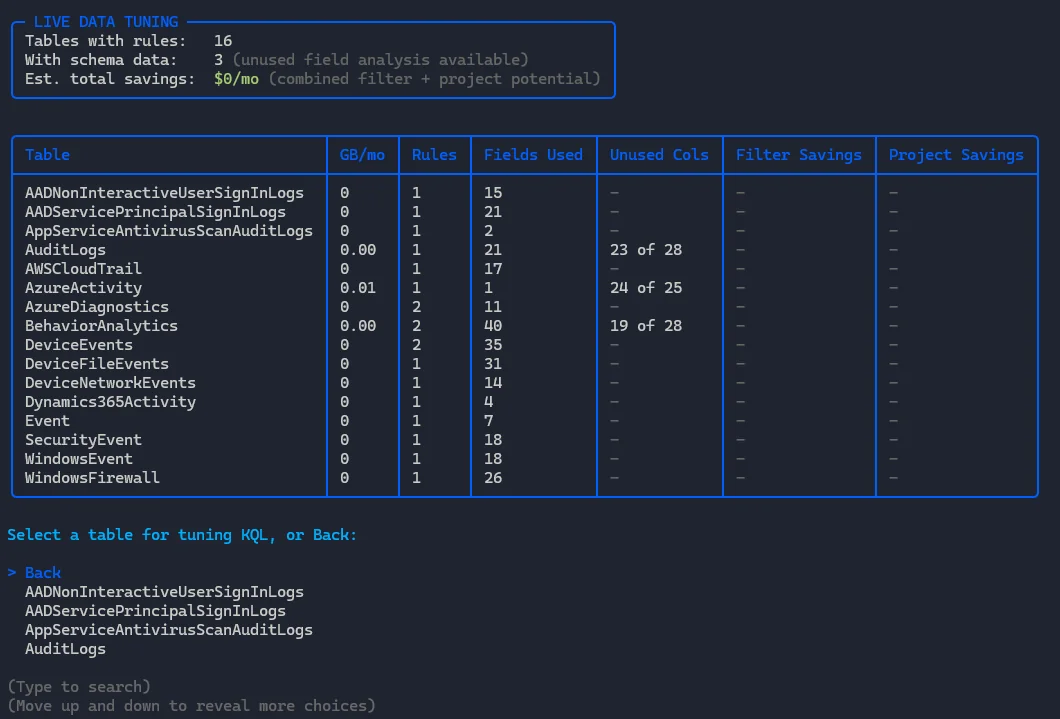The height and width of the screenshot is (719, 1060).
Task: Click the WindowsFirewall entry in the table
Action: tap(92, 478)
